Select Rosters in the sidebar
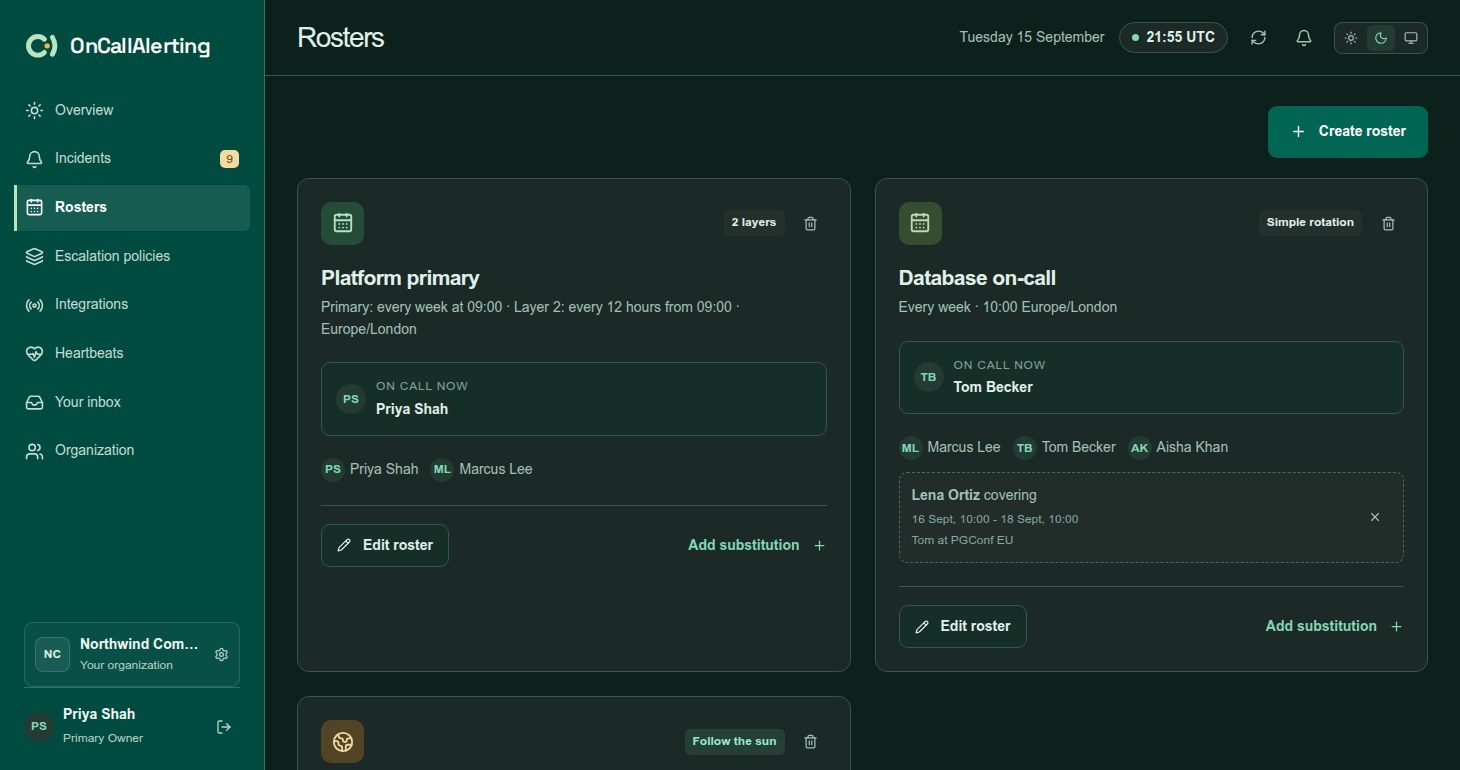This screenshot has height=770, width=1460. pos(132,207)
